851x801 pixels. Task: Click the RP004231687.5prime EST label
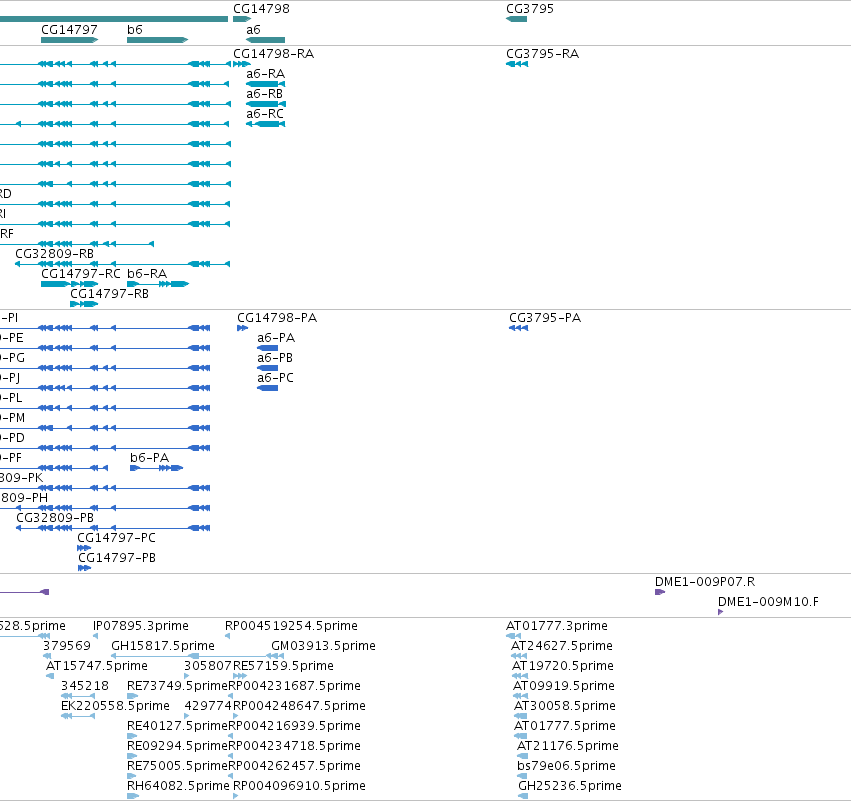294,686
